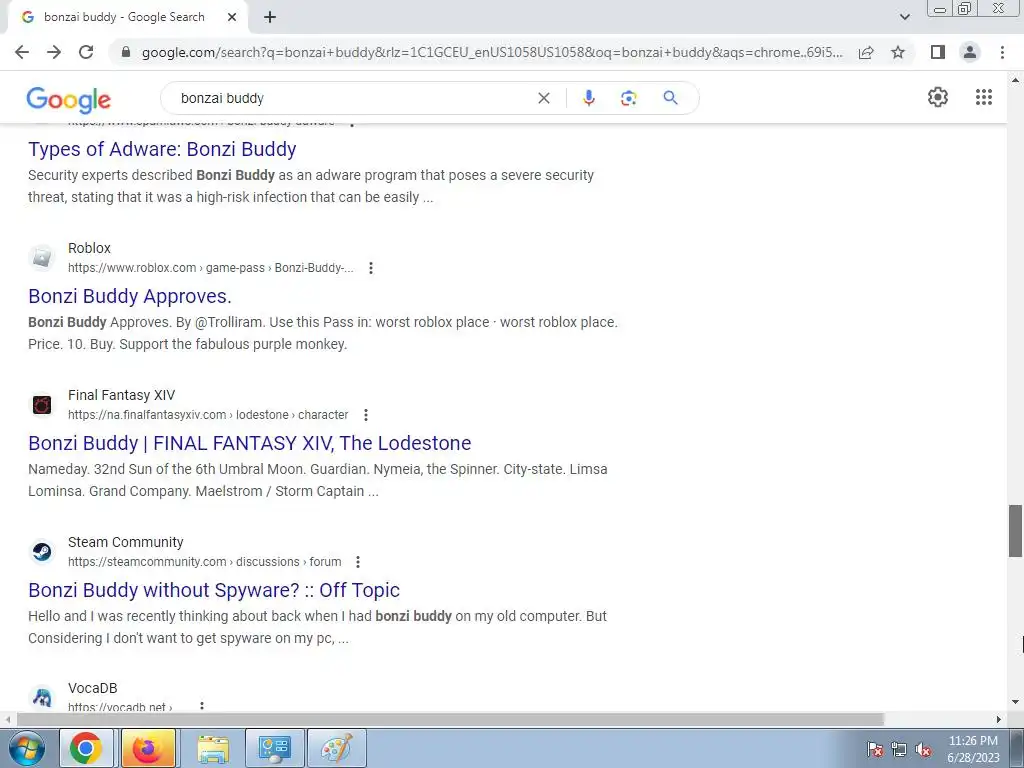1024x768 pixels.
Task: Go back to the previous page
Action: (22, 52)
